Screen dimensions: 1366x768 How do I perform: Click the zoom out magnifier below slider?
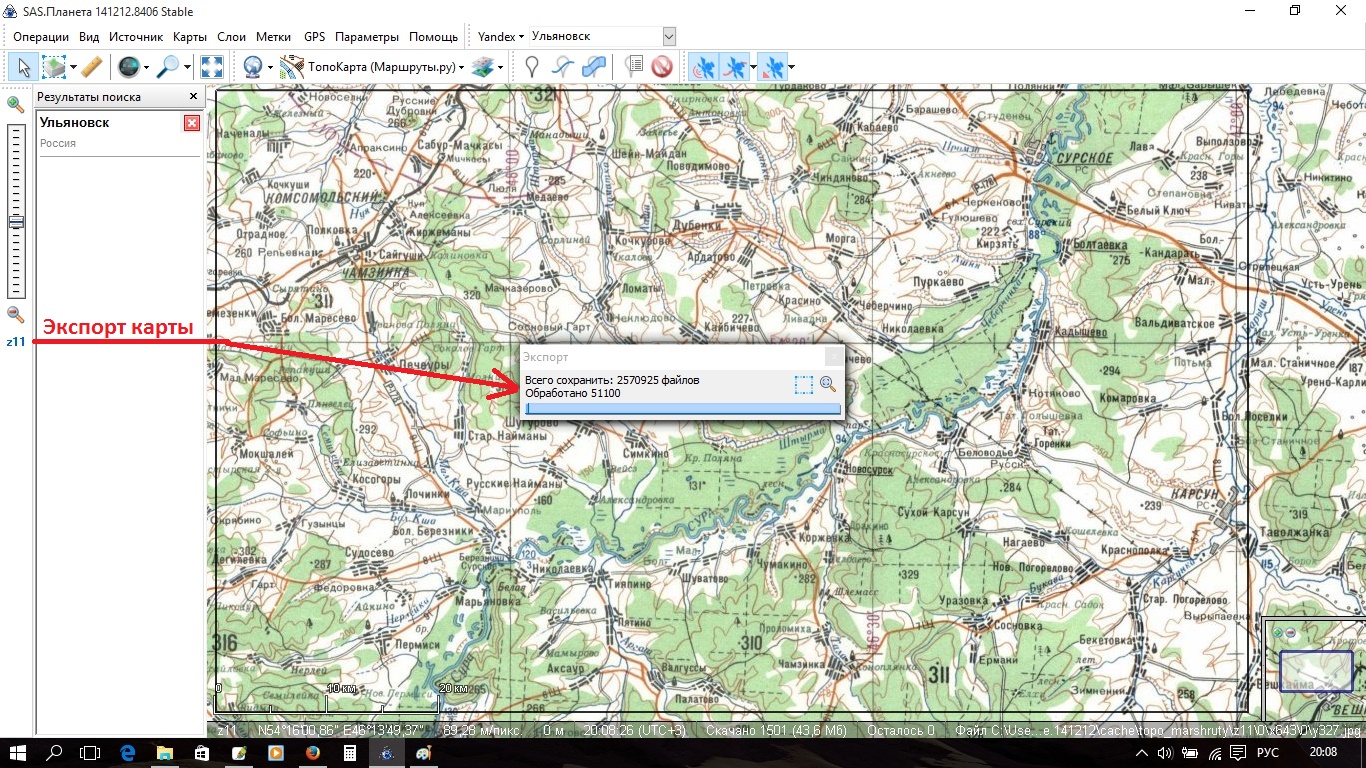[x=15, y=314]
